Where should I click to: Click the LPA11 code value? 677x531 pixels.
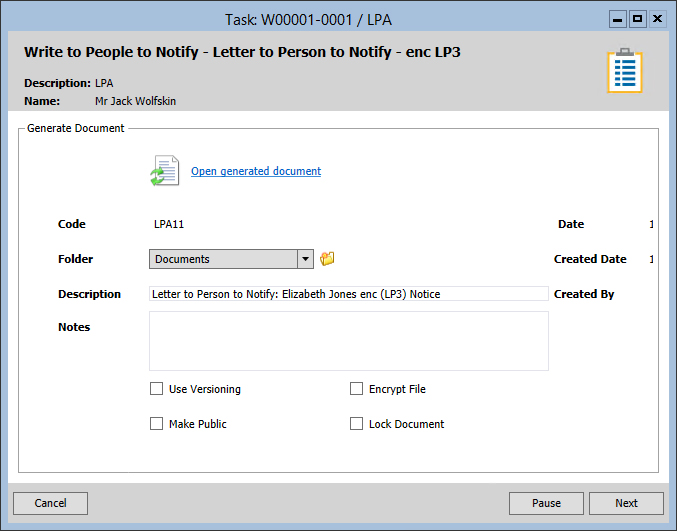(169, 224)
